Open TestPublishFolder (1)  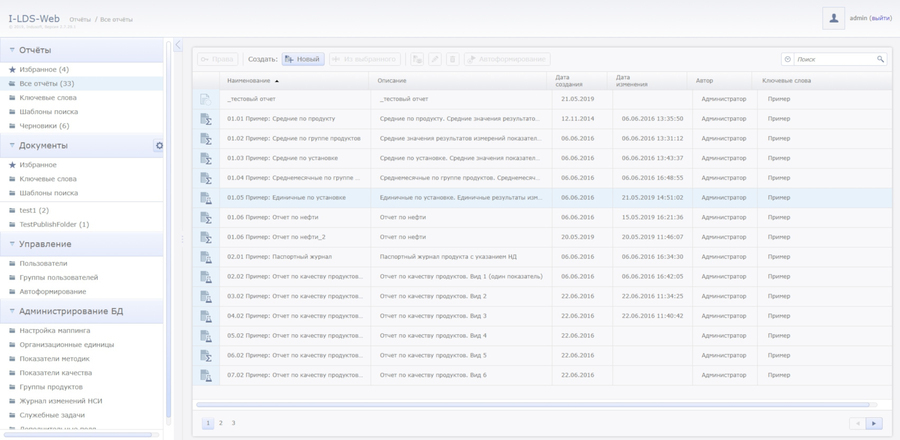click(x=54, y=224)
